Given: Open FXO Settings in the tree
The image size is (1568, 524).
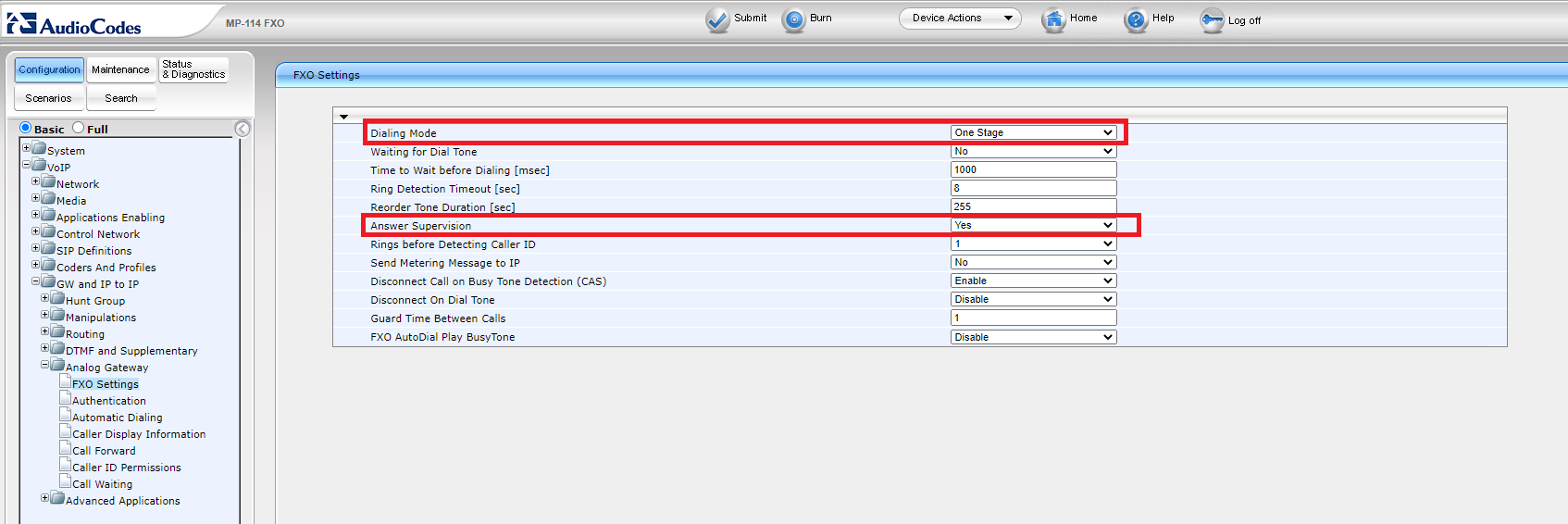Looking at the screenshot, I should (106, 384).
